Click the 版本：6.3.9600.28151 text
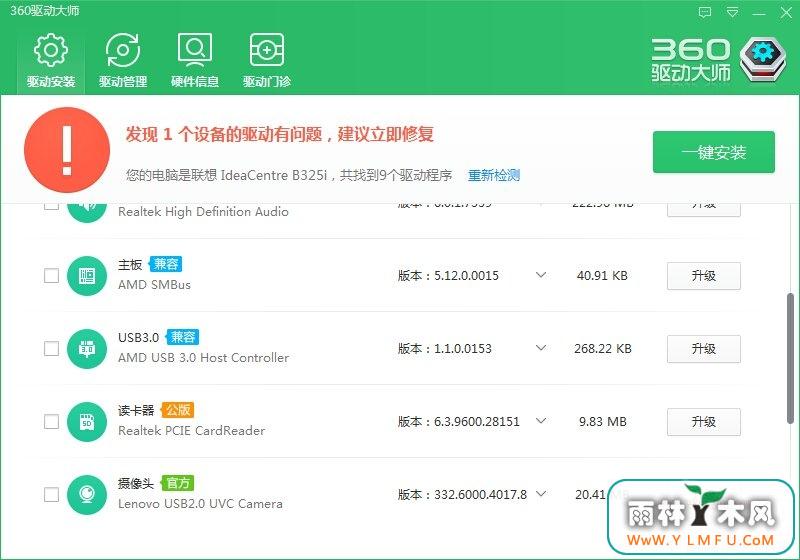Screen dimensions: 800x560 pyautogui.click(x=458, y=422)
